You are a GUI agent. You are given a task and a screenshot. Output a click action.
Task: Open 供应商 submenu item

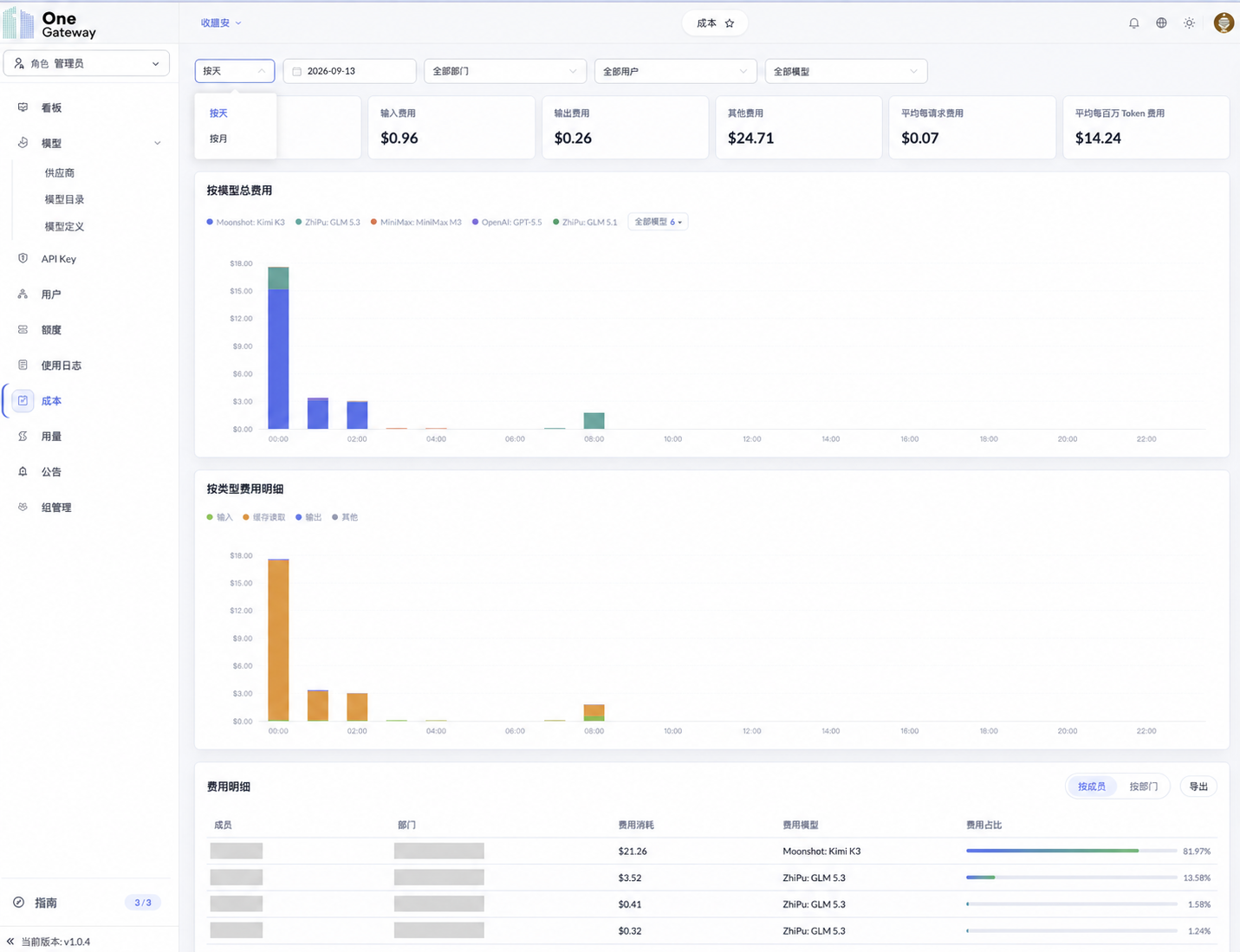click(60, 173)
